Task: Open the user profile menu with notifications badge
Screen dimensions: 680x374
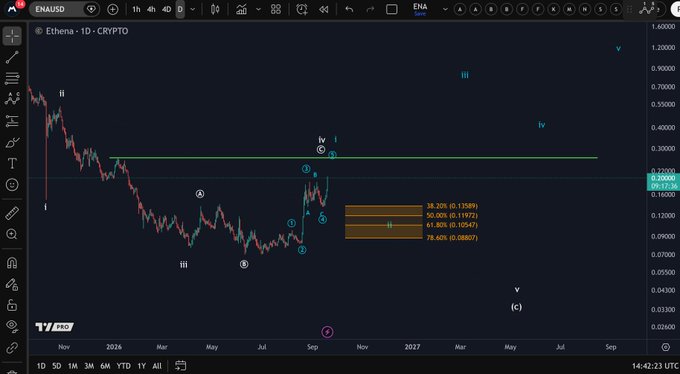Action: pos(13,8)
